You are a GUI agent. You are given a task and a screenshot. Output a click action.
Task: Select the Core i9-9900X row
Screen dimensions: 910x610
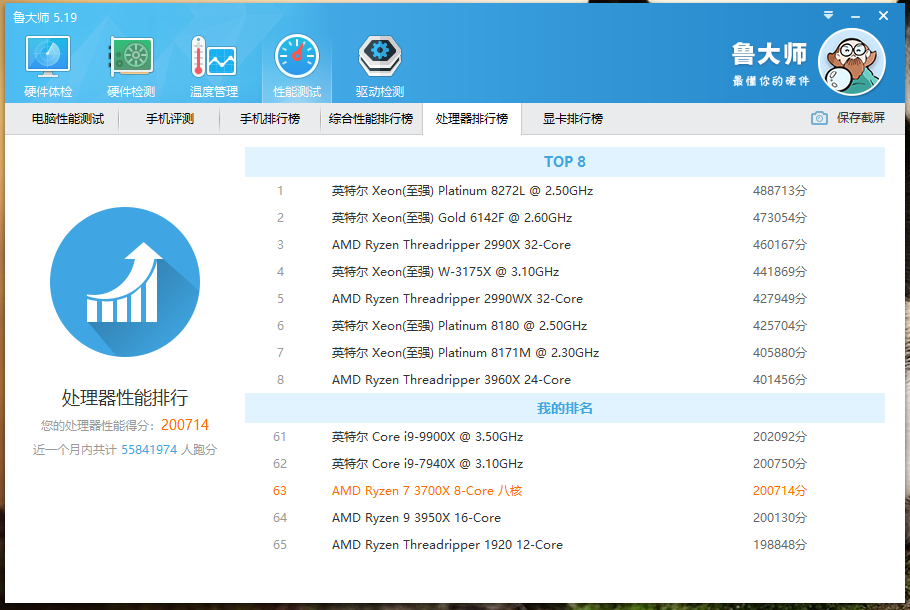pyautogui.click(x=565, y=436)
